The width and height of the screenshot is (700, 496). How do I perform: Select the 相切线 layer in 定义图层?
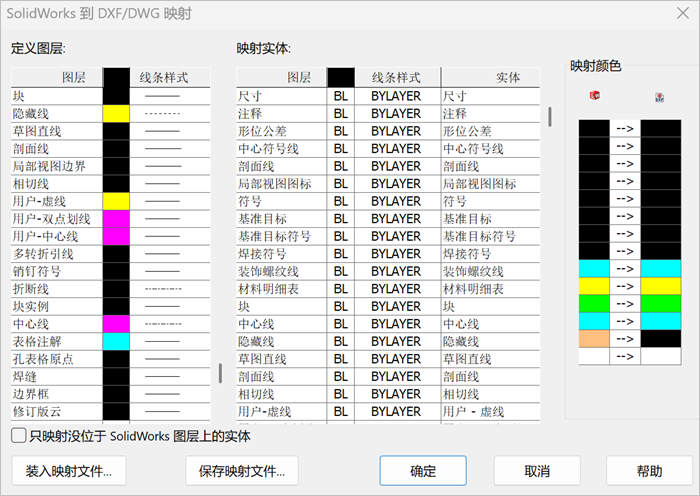(57, 183)
